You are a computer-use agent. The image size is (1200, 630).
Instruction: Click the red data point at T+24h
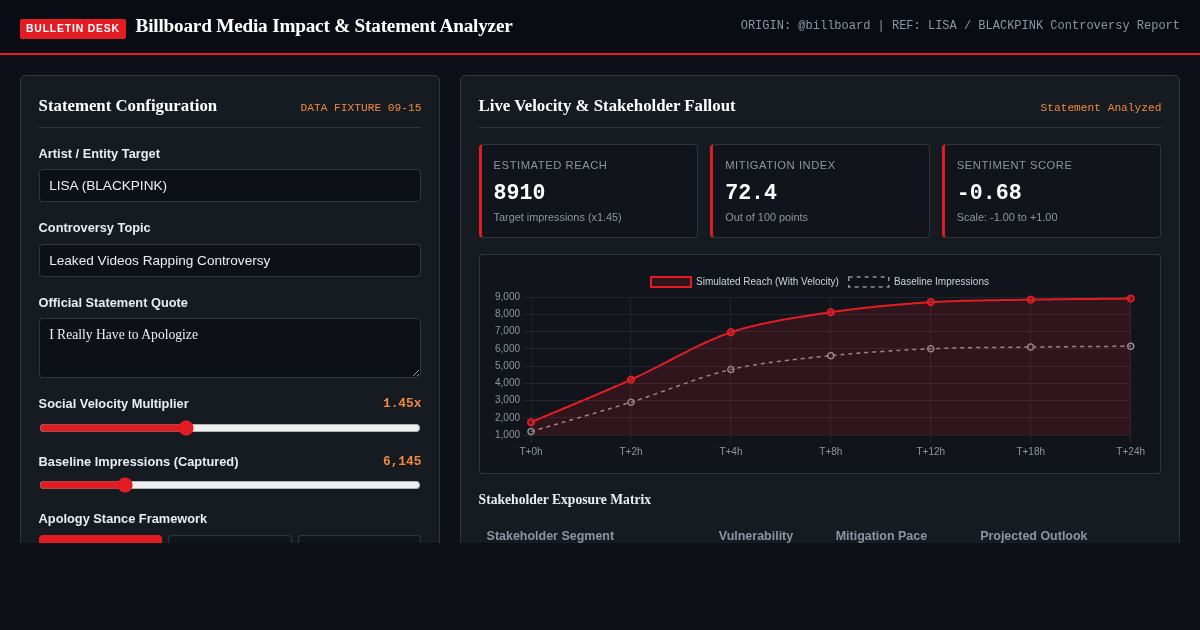[x=1131, y=298]
